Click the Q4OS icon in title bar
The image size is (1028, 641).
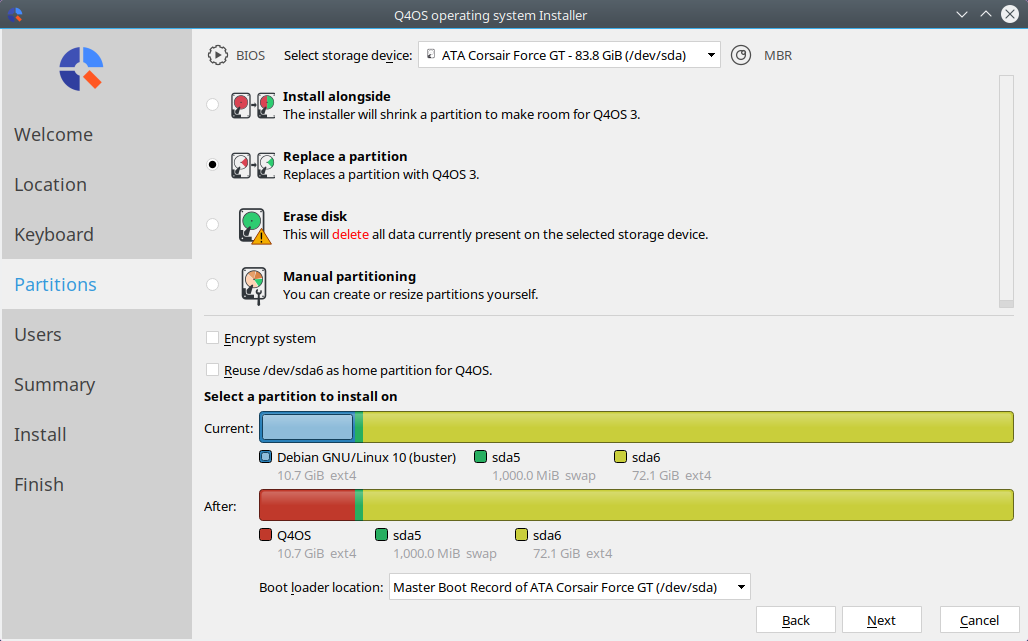14,14
